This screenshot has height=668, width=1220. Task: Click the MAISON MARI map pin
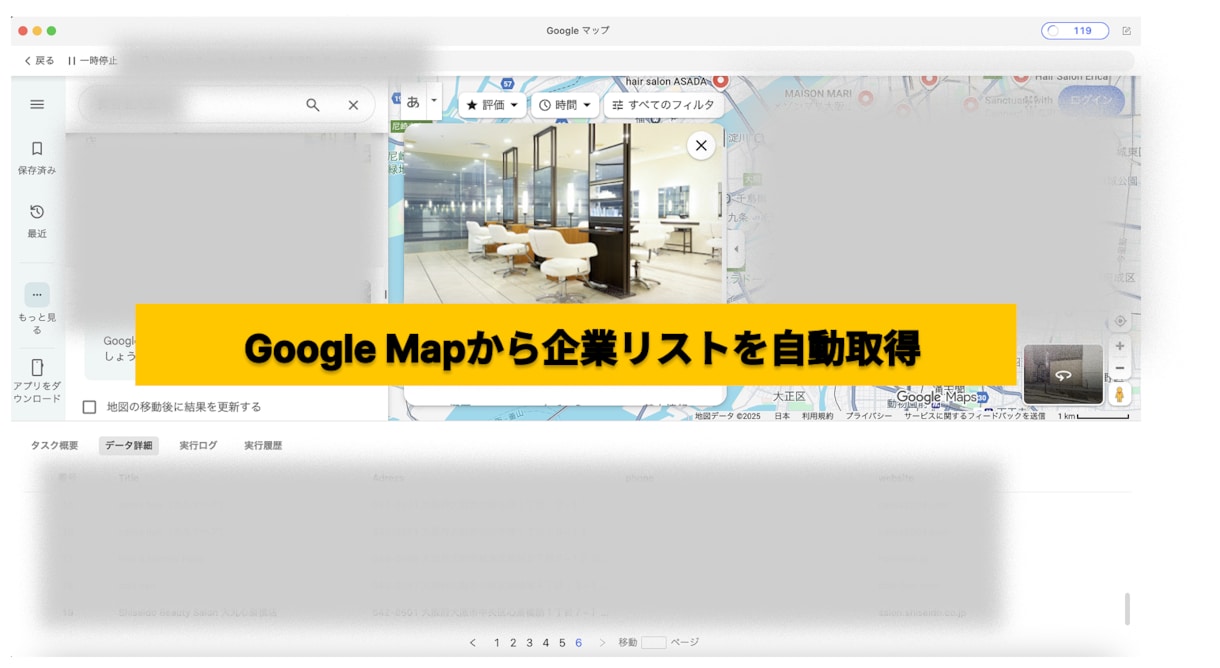pos(866,98)
